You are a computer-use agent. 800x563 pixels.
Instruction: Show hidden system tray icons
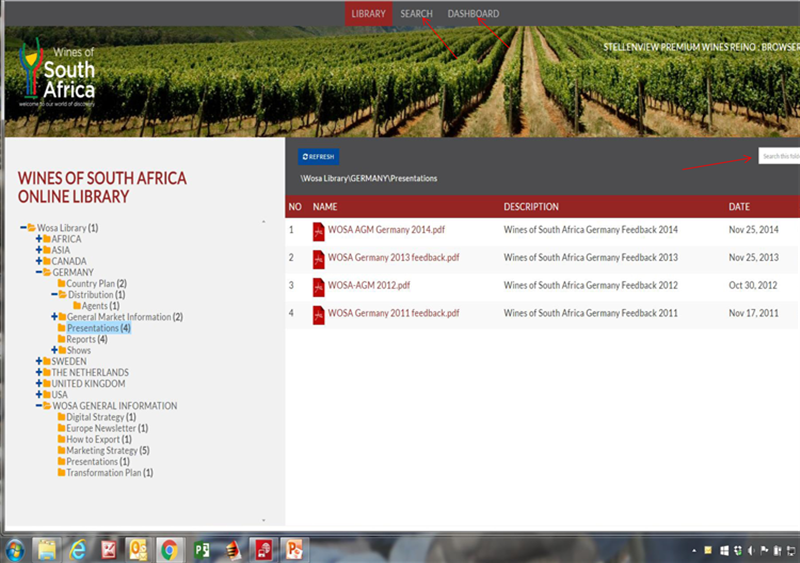pyautogui.click(x=694, y=550)
